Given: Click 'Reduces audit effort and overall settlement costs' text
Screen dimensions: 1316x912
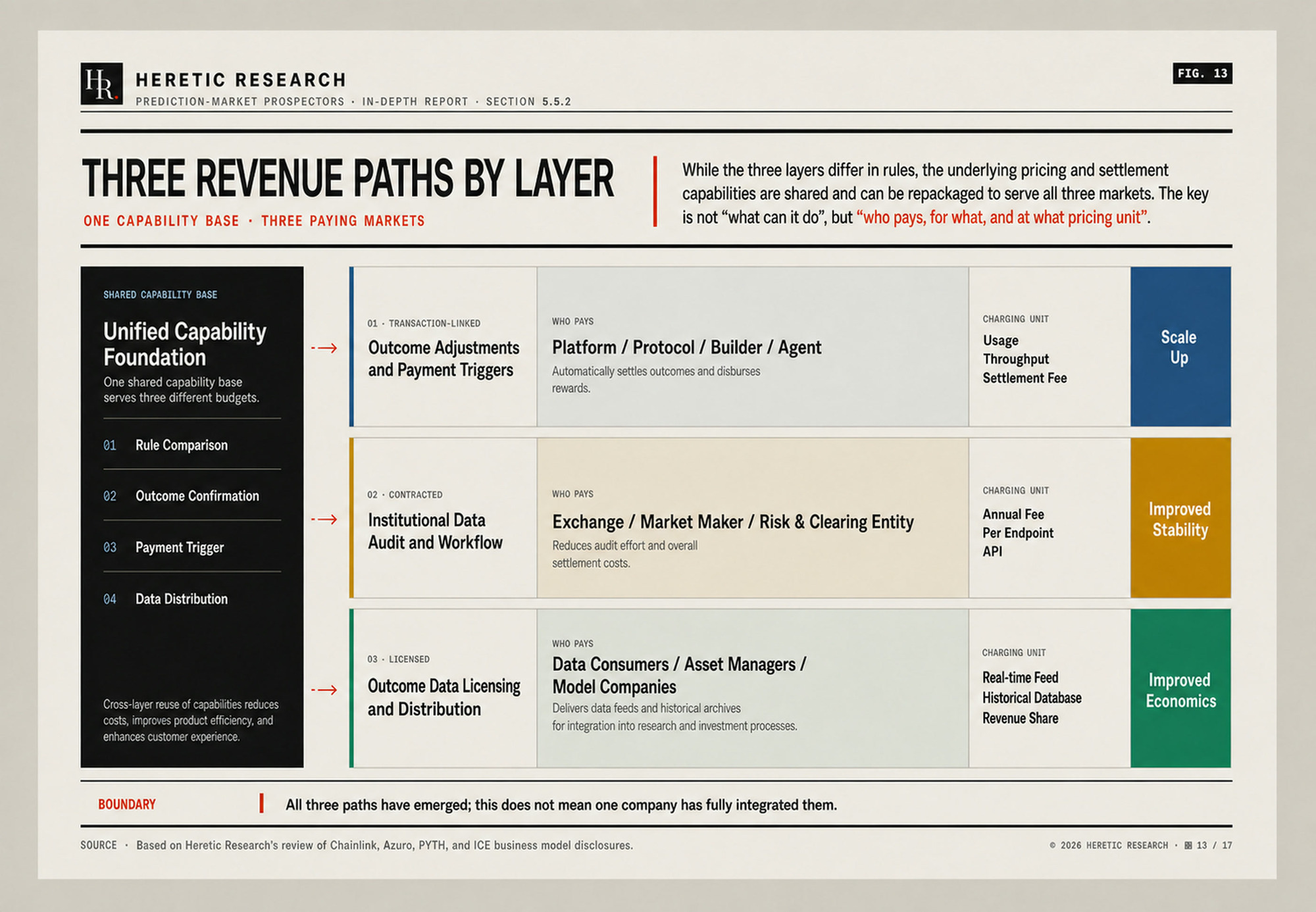Looking at the screenshot, I should (x=624, y=554).
